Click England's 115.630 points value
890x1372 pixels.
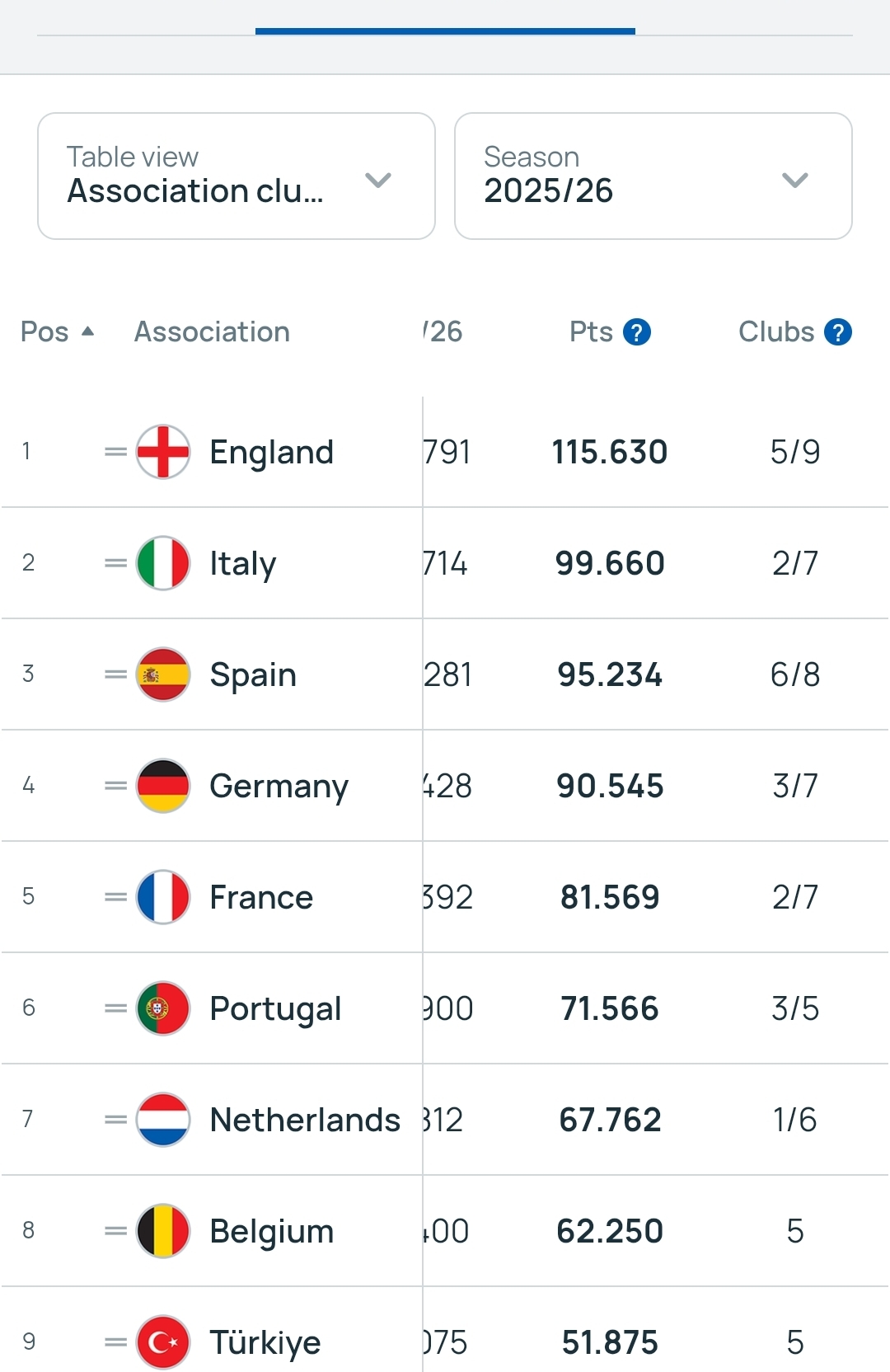610,452
